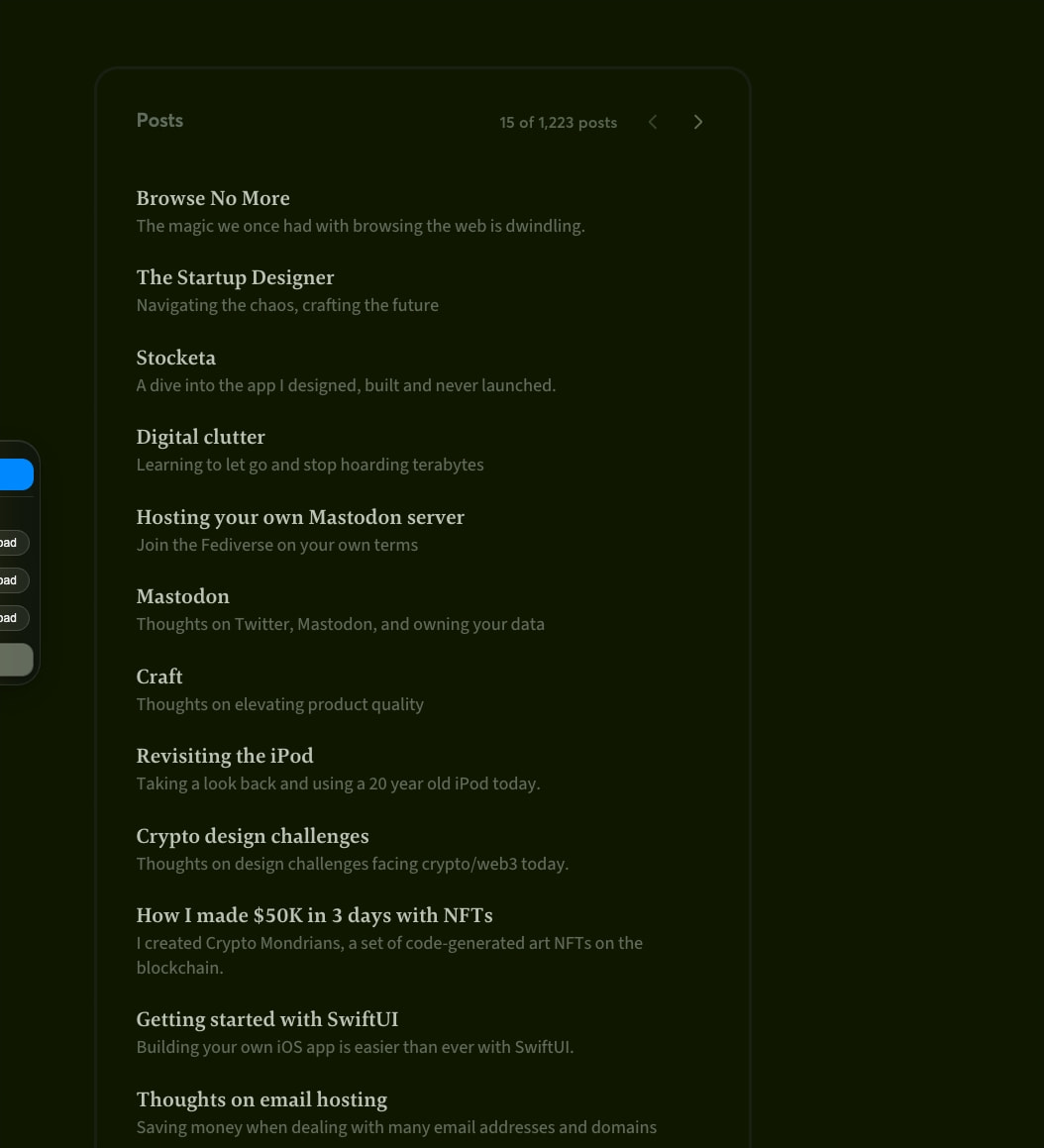Open Crypto design challenges post
1044x1148 pixels.
[x=253, y=836]
